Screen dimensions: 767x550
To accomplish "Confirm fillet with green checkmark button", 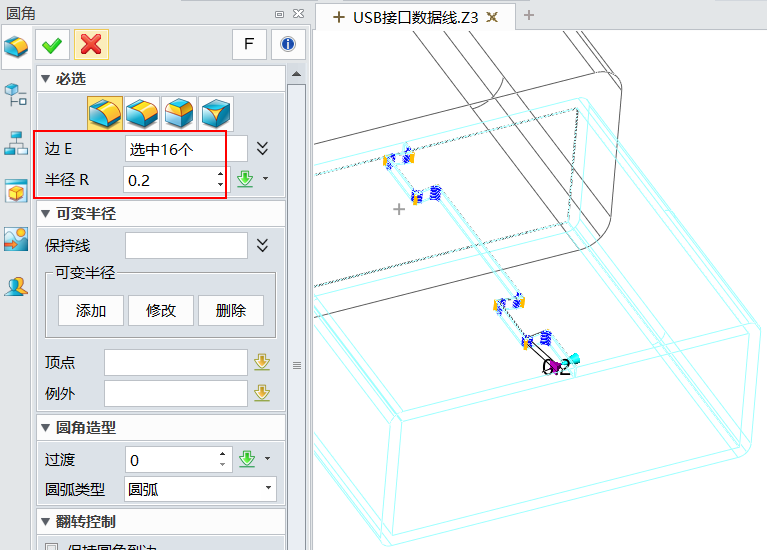I will point(52,44).
